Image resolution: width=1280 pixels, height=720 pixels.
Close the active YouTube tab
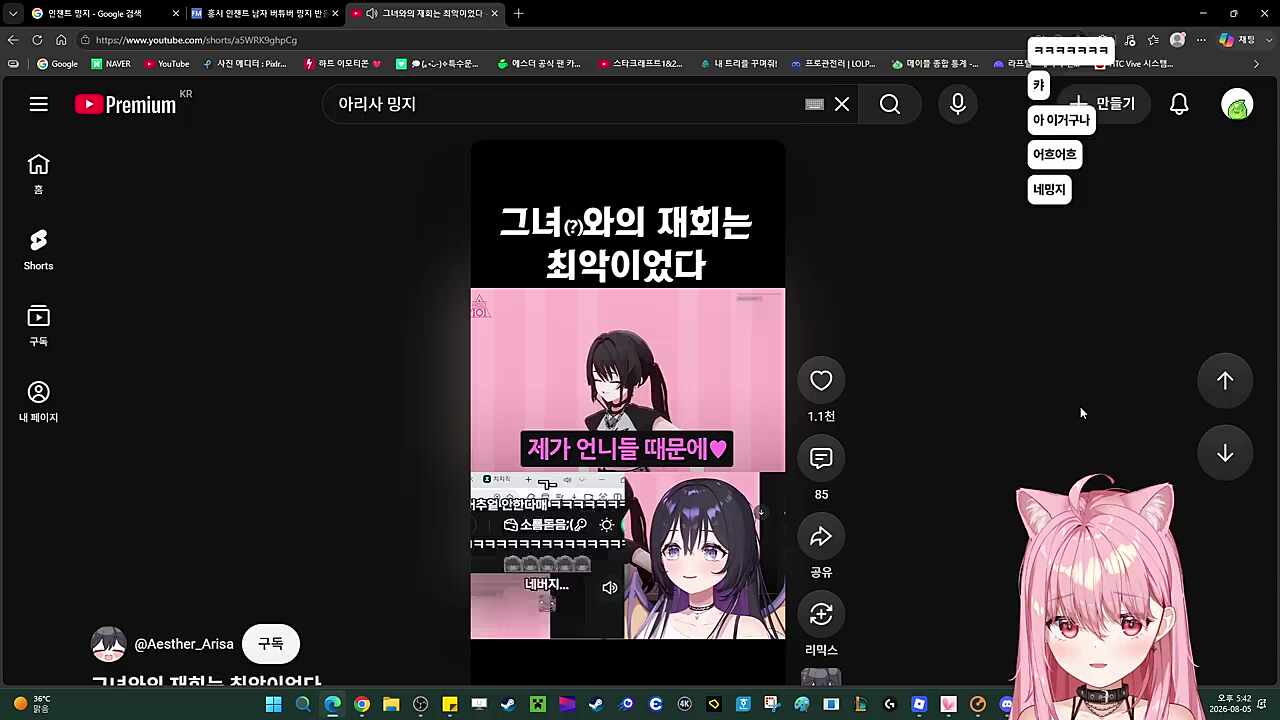point(494,14)
